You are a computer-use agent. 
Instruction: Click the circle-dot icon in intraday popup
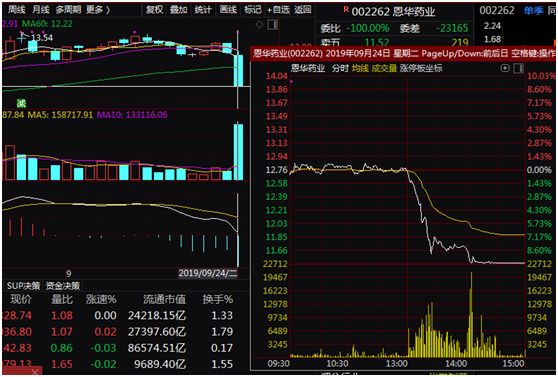pos(505,68)
